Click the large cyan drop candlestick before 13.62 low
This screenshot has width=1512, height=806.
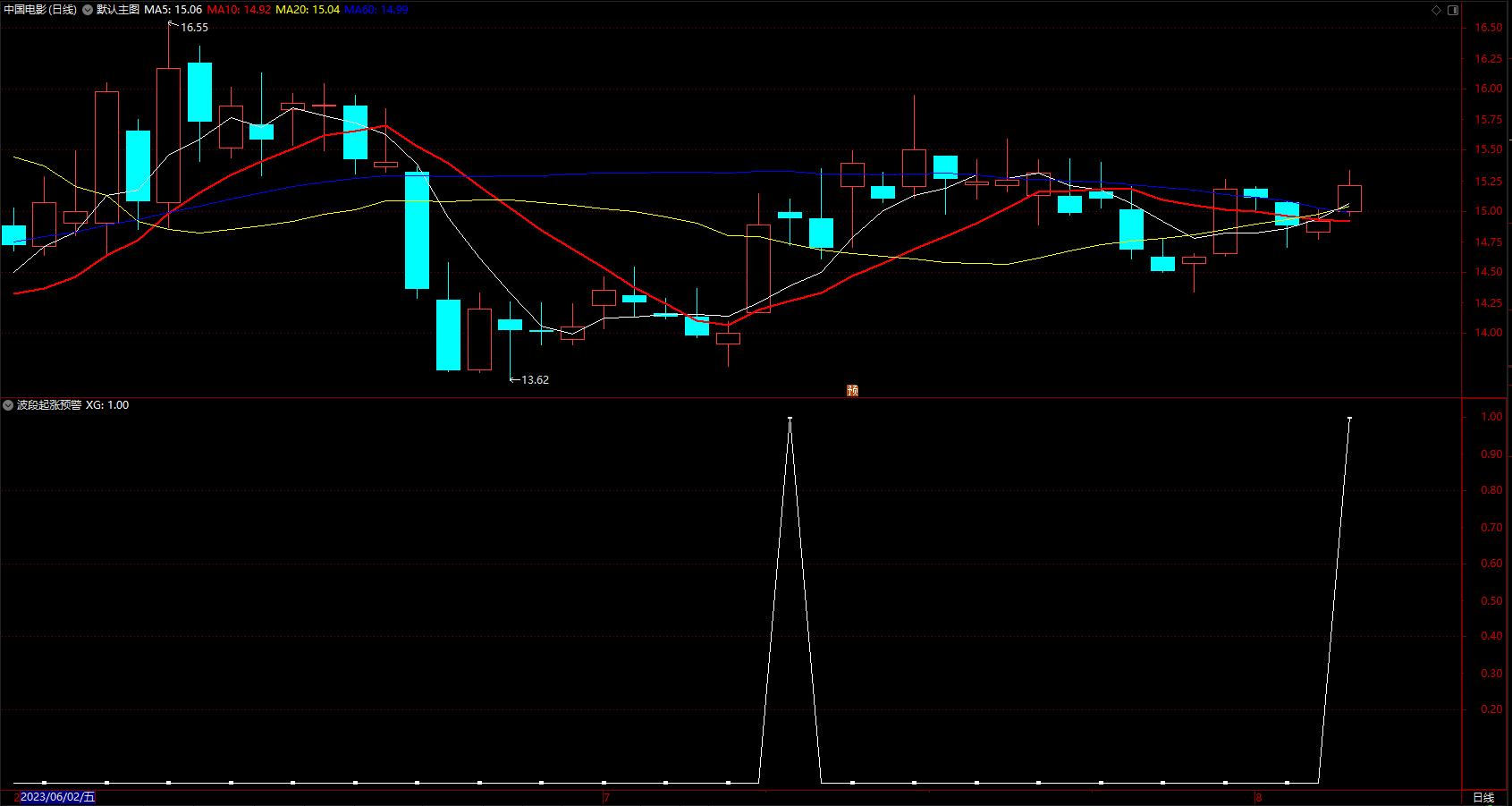coord(417,231)
